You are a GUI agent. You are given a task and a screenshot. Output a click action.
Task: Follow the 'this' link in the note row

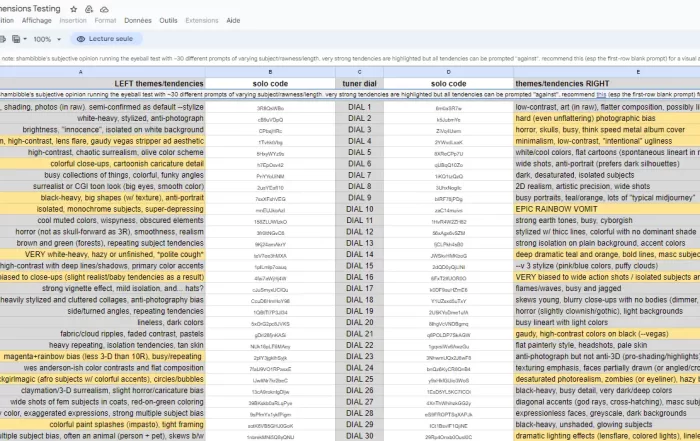click(601, 95)
